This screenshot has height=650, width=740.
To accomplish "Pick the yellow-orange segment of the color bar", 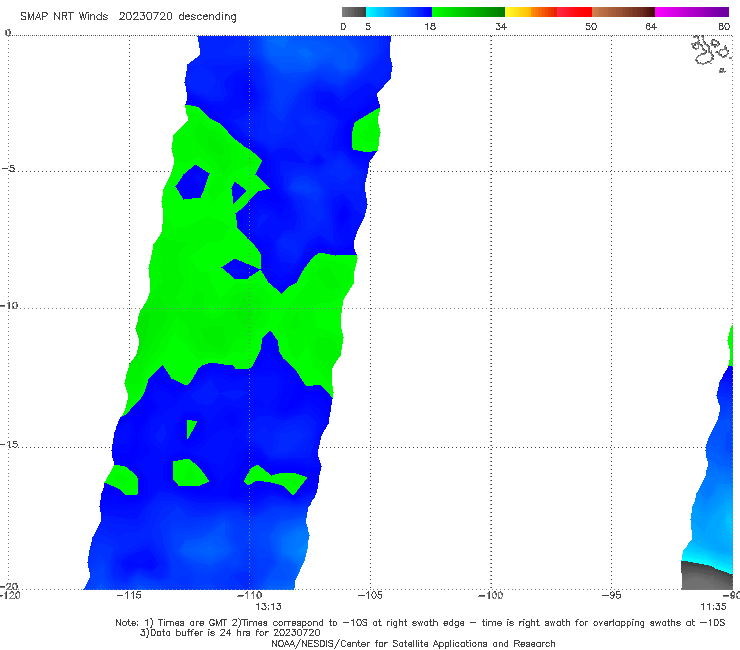I will tap(530, 12).
